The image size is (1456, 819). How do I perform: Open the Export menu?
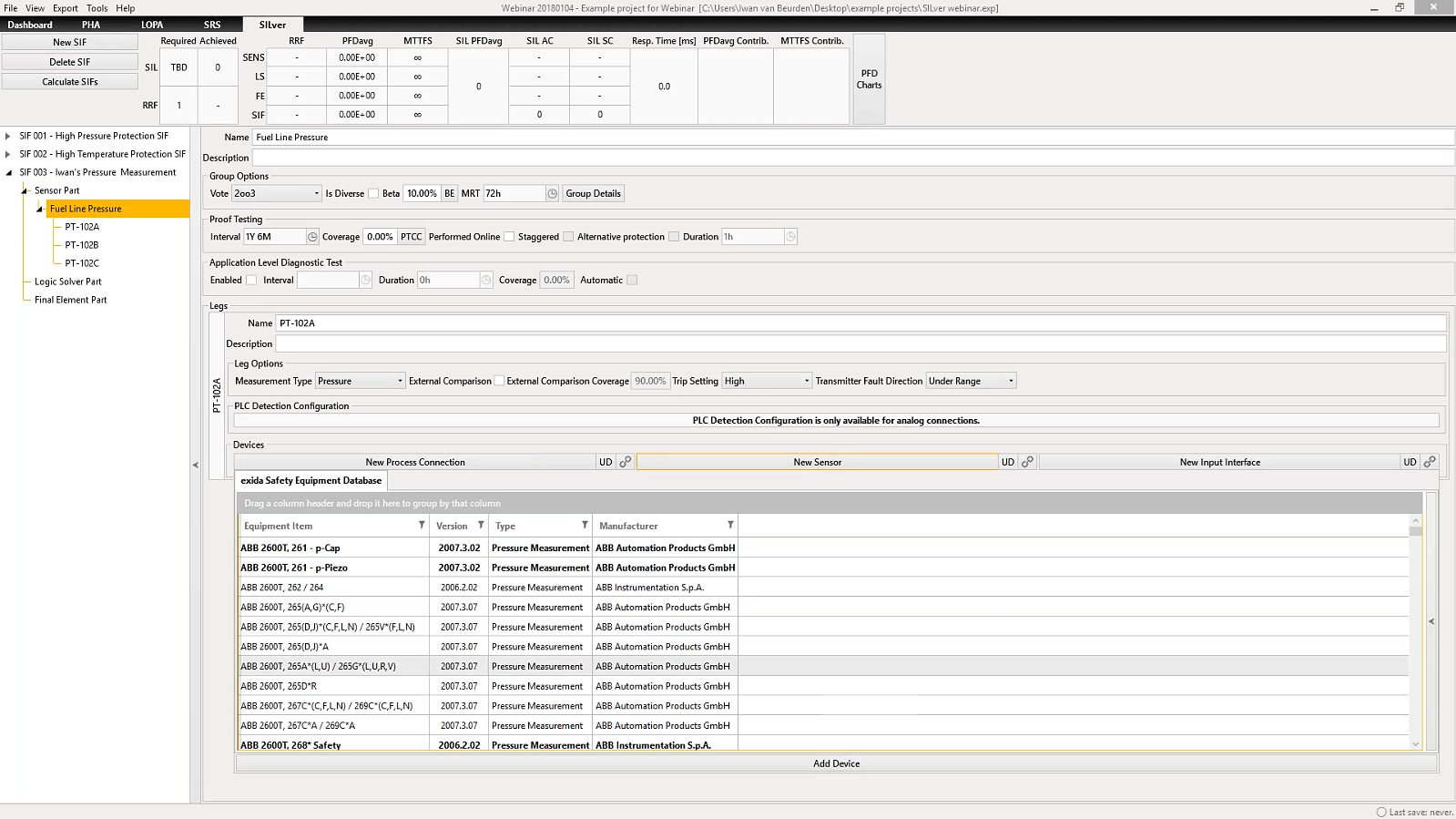click(65, 8)
